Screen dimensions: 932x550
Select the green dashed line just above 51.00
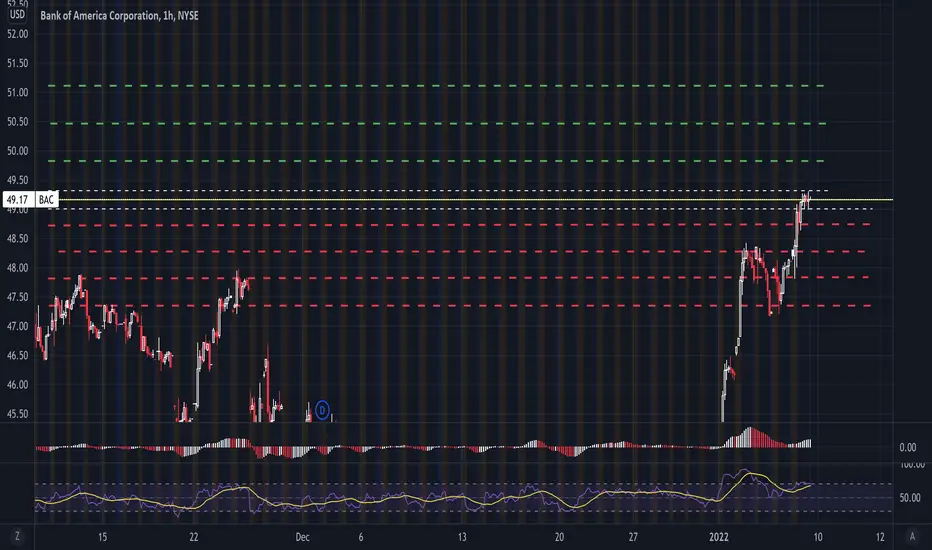coord(436,86)
